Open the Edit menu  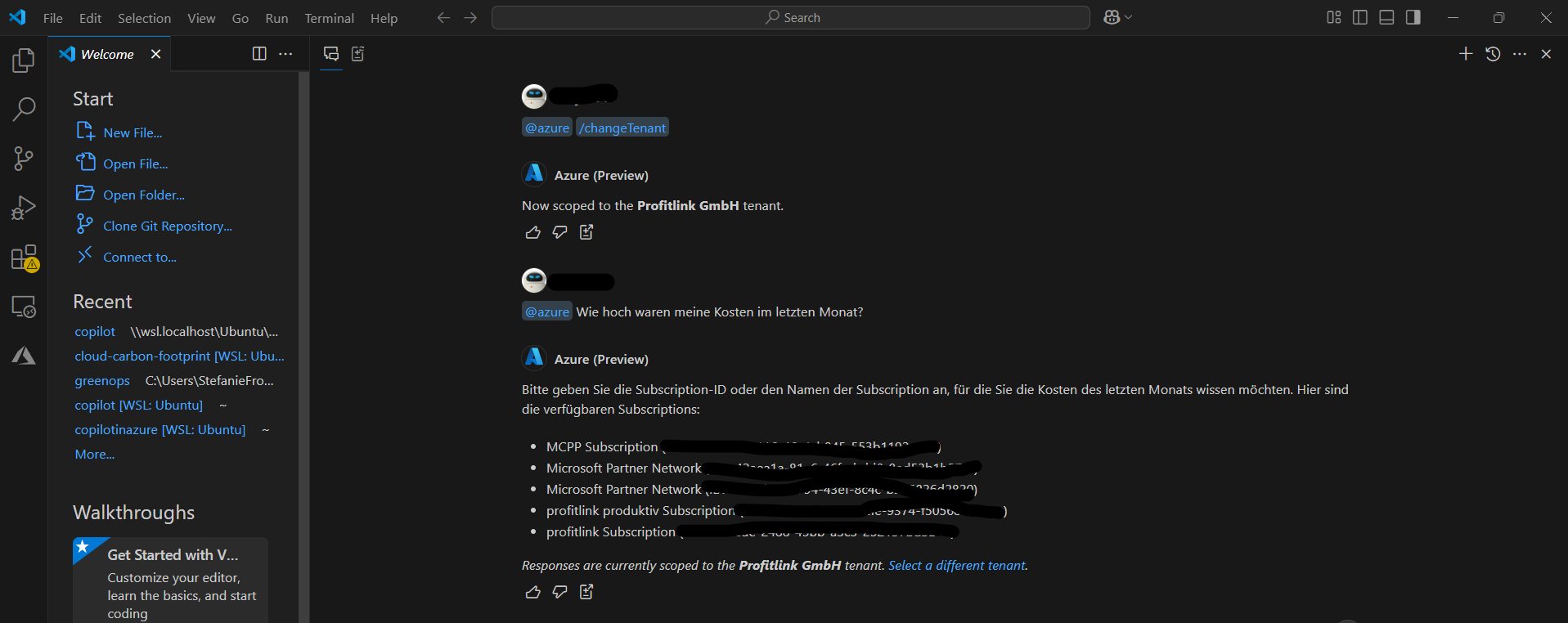(90, 18)
